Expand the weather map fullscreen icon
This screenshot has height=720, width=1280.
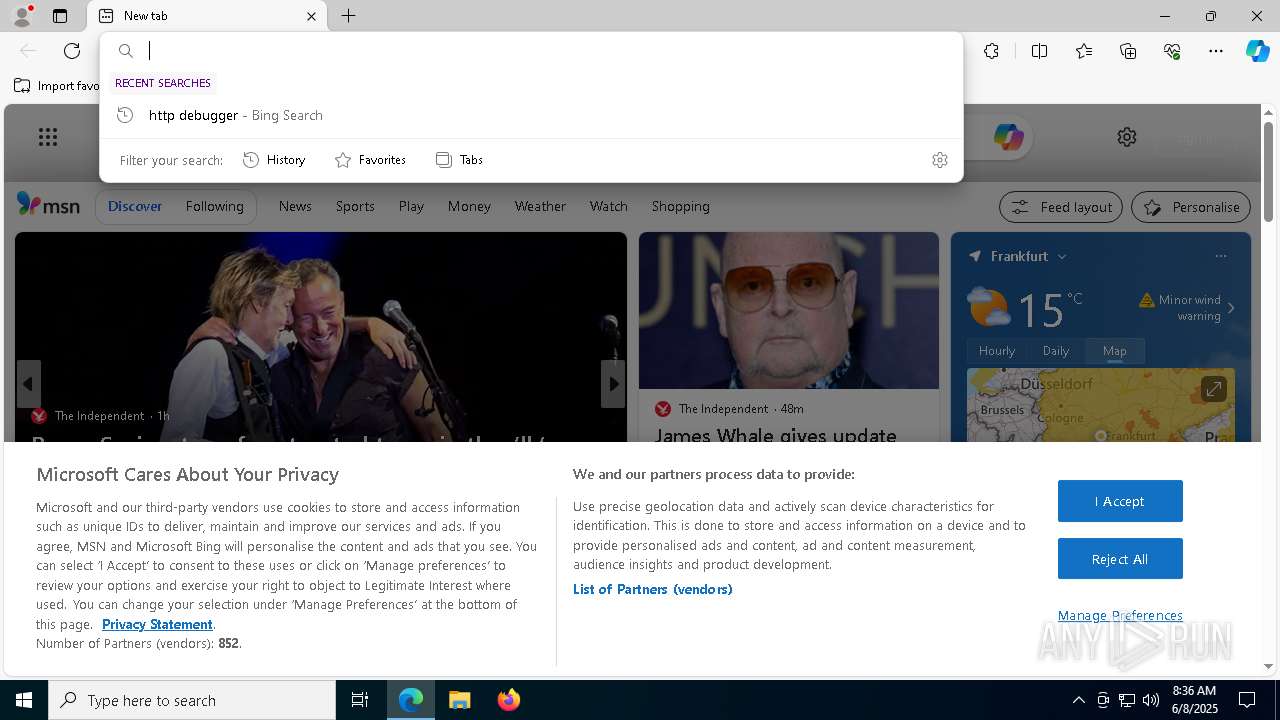pos(1213,388)
